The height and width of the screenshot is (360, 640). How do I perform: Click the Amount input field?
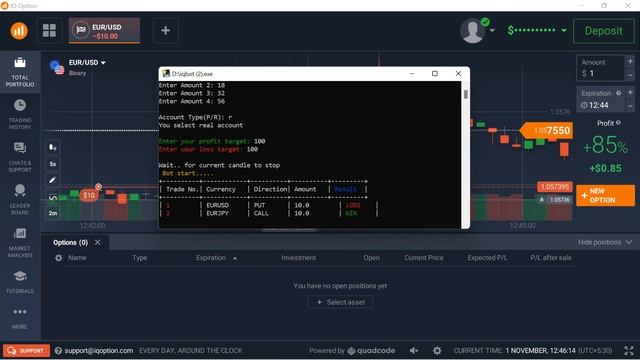(x=600, y=68)
